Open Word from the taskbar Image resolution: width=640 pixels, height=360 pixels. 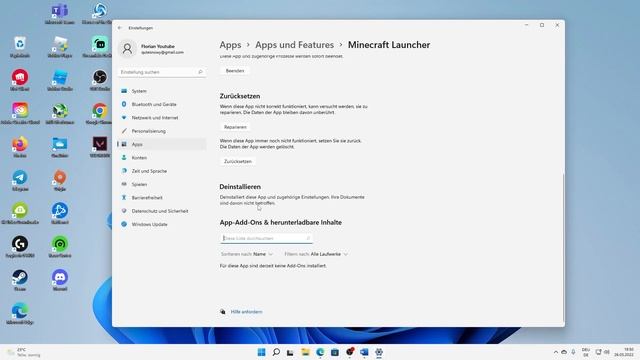(x=364, y=352)
